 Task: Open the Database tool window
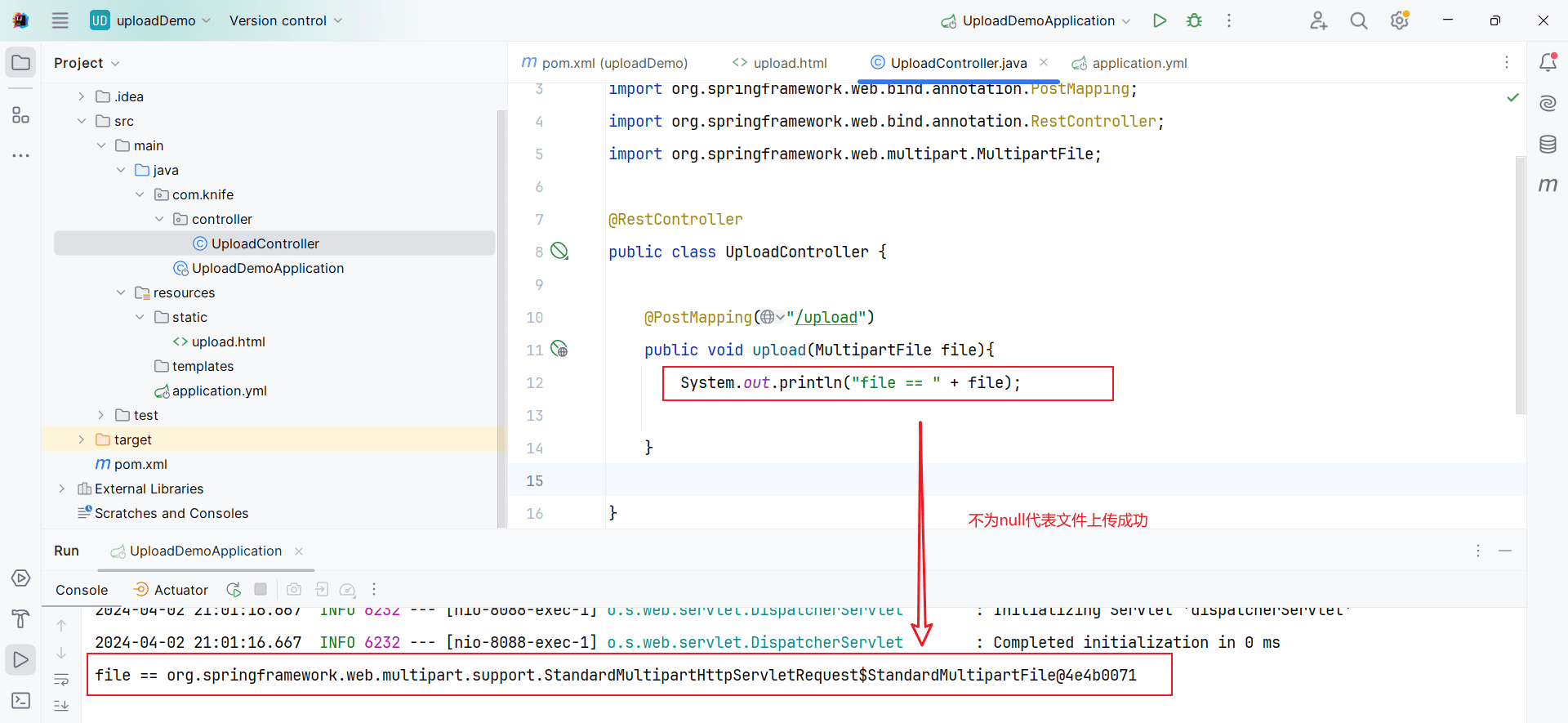[1548, 145]
